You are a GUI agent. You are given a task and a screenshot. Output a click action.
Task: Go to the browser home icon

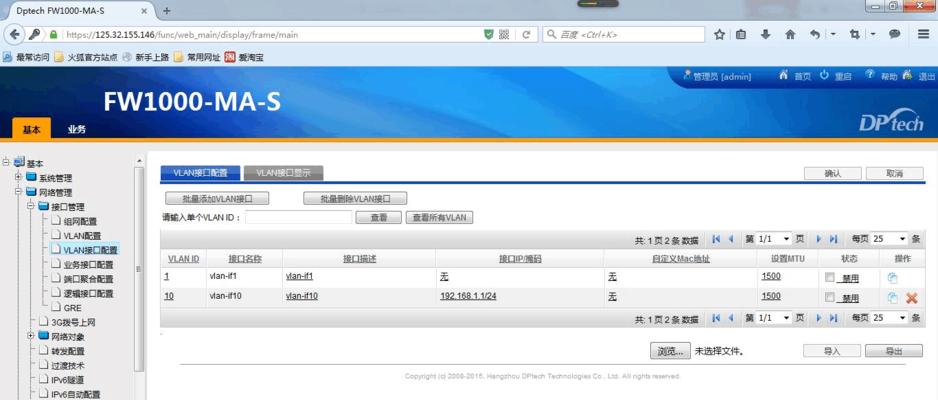pos(790,35)
